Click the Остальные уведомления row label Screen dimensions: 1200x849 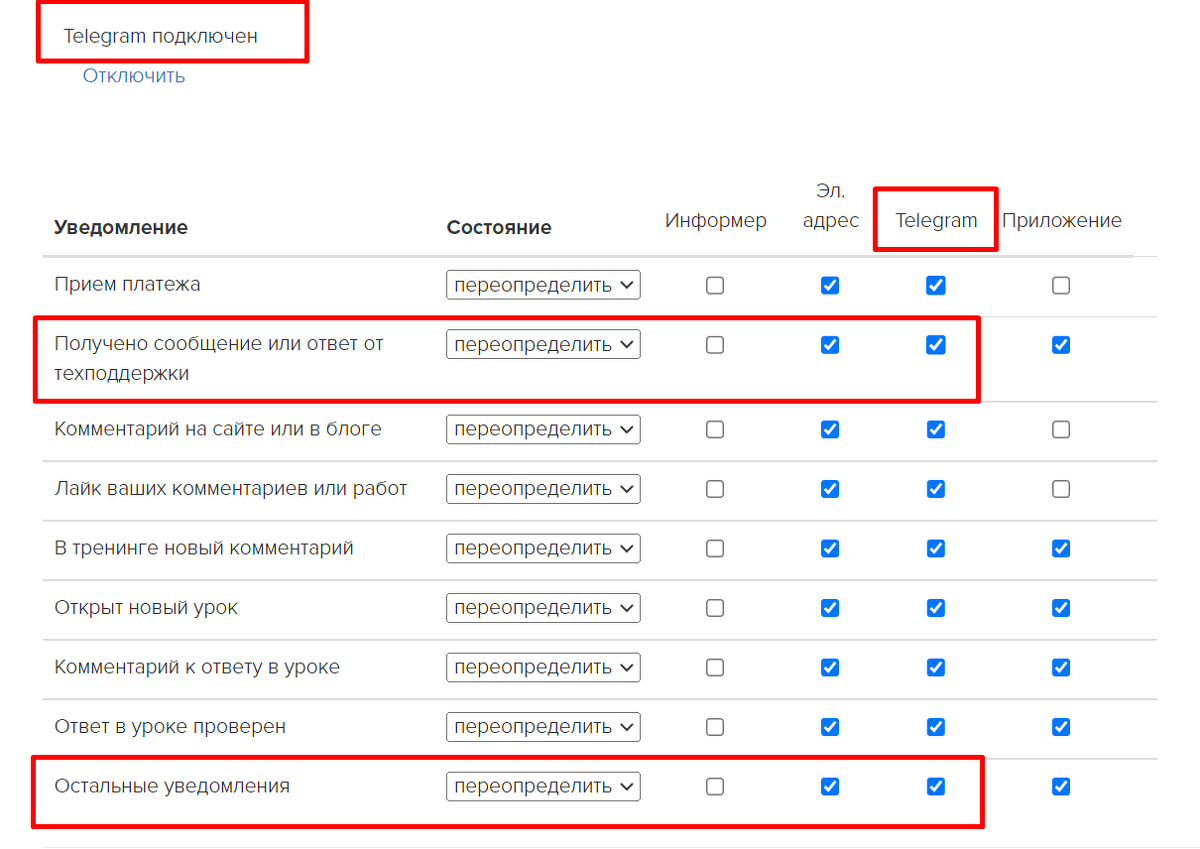[172, 786]
